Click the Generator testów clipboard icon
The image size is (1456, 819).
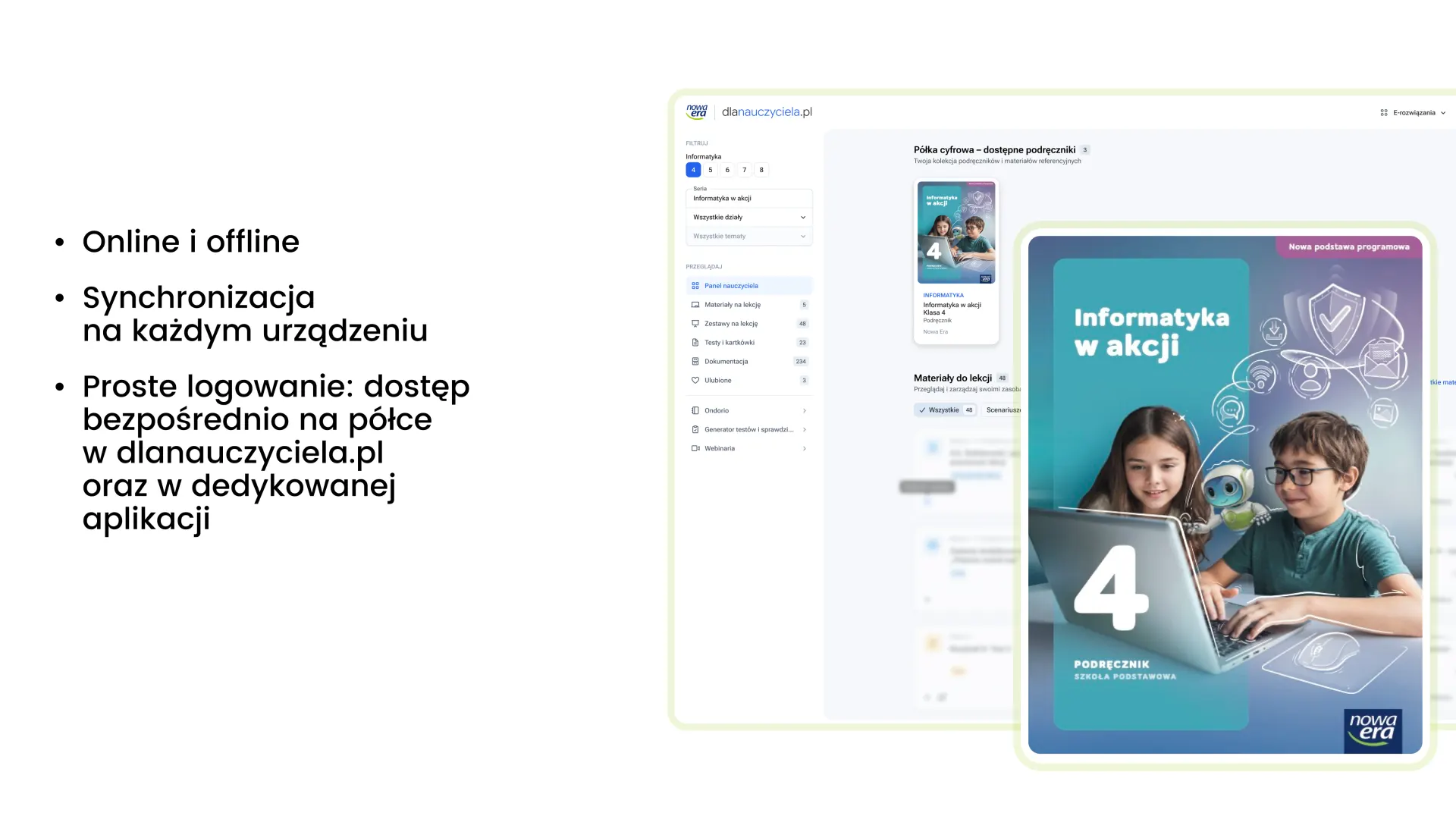pos(695,430)
